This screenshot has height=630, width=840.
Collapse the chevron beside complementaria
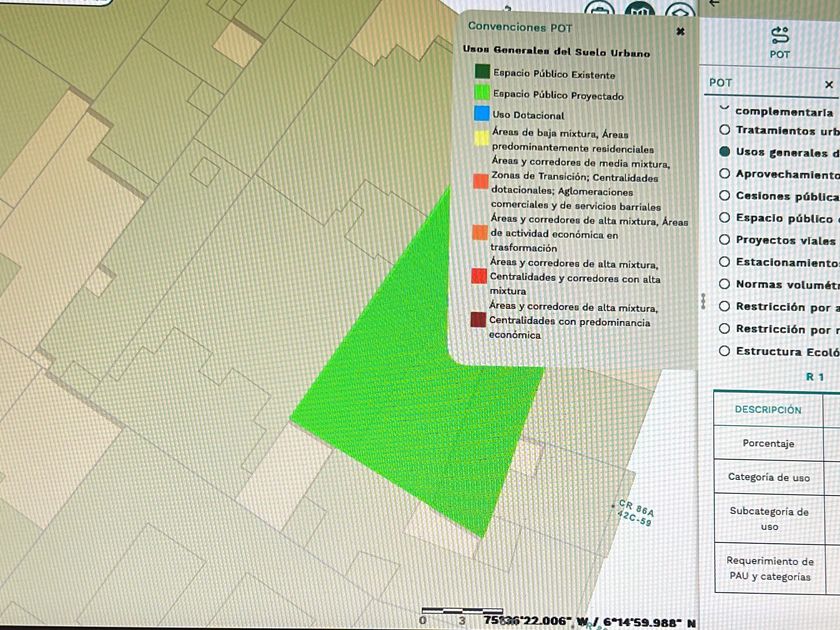[724, 107]
